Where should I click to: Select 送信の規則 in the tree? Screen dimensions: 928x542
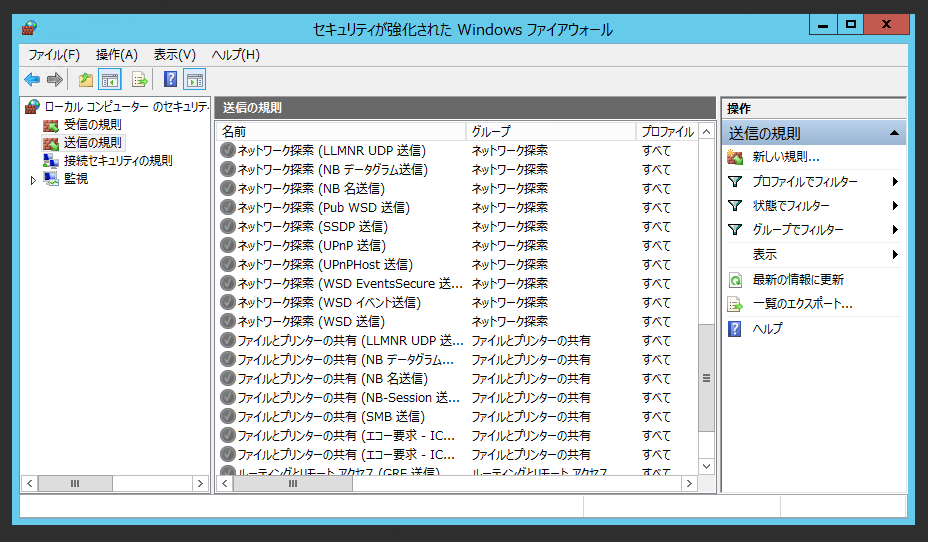(x=92, y=143)
